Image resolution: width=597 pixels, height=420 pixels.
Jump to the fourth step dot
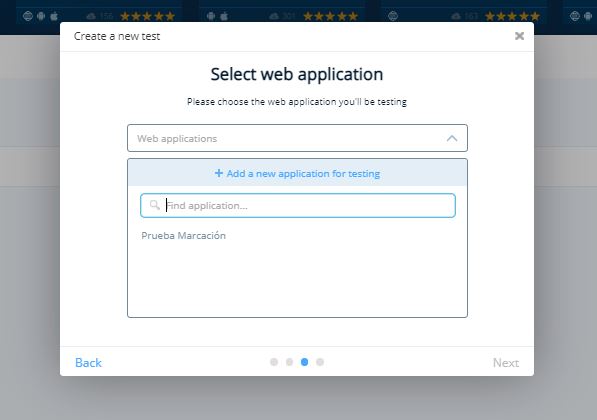(320, 362)
